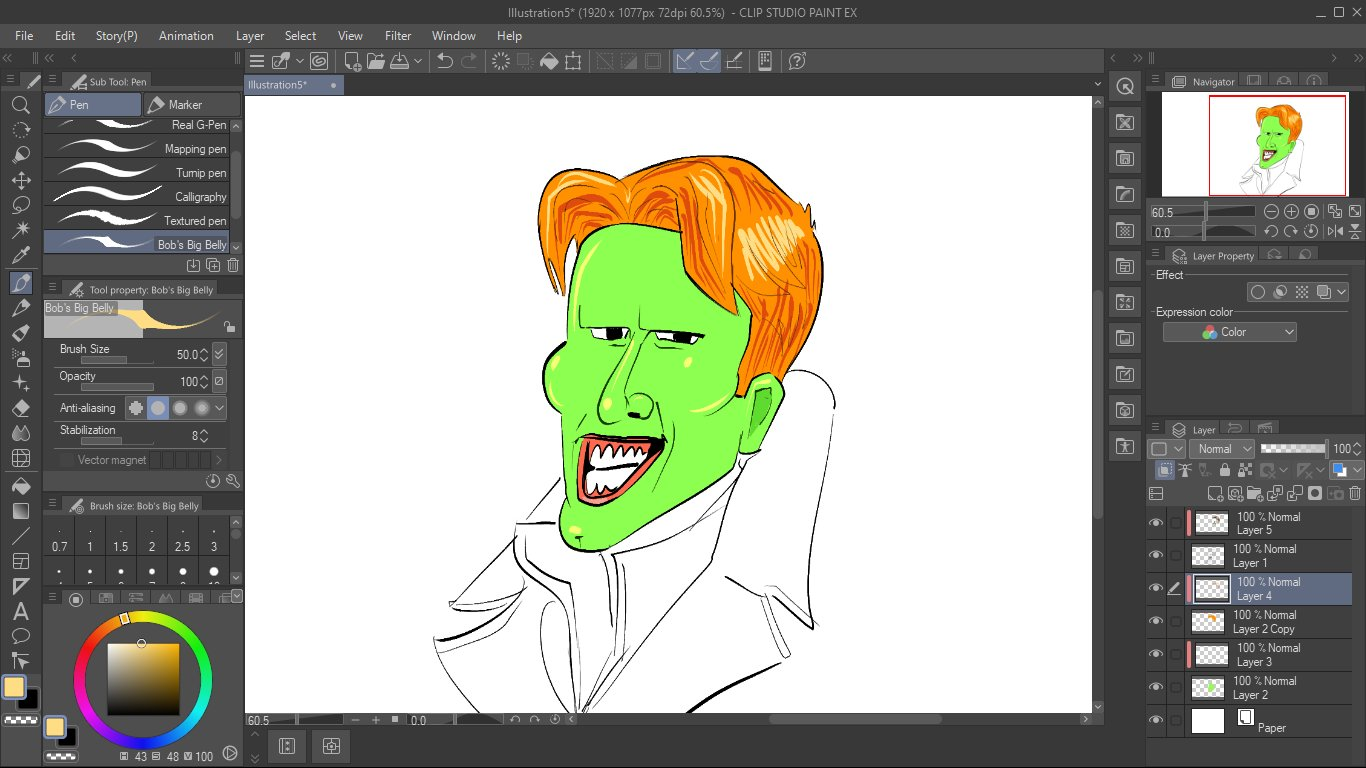
Task: Select the Eyedropper tool
Action: tap(20, 256)
